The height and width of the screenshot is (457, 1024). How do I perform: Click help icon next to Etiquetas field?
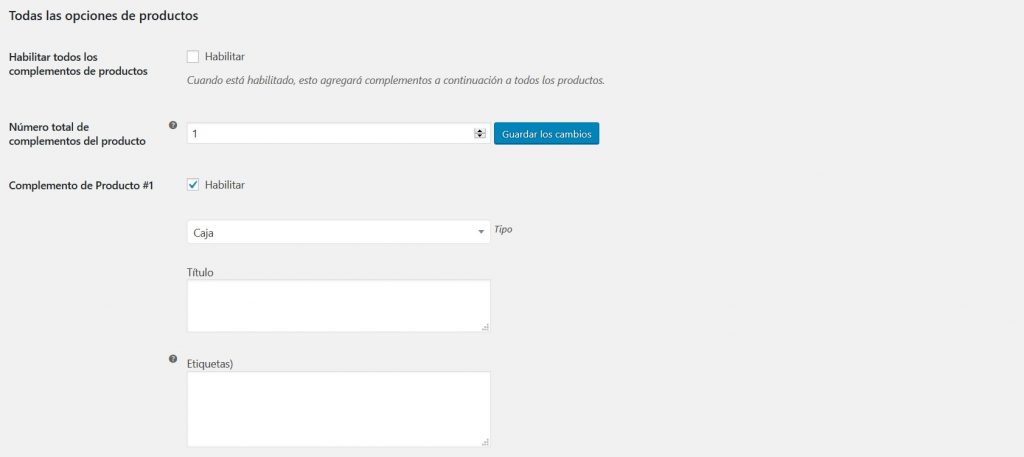pos(173,358)
